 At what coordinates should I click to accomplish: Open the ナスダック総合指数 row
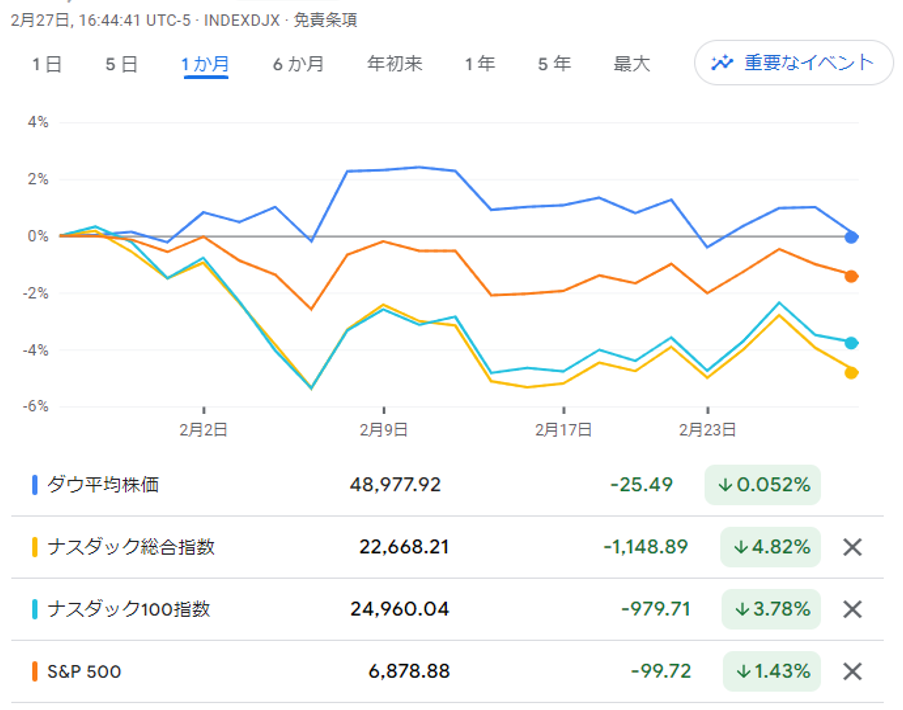click(x=130, y=547)
